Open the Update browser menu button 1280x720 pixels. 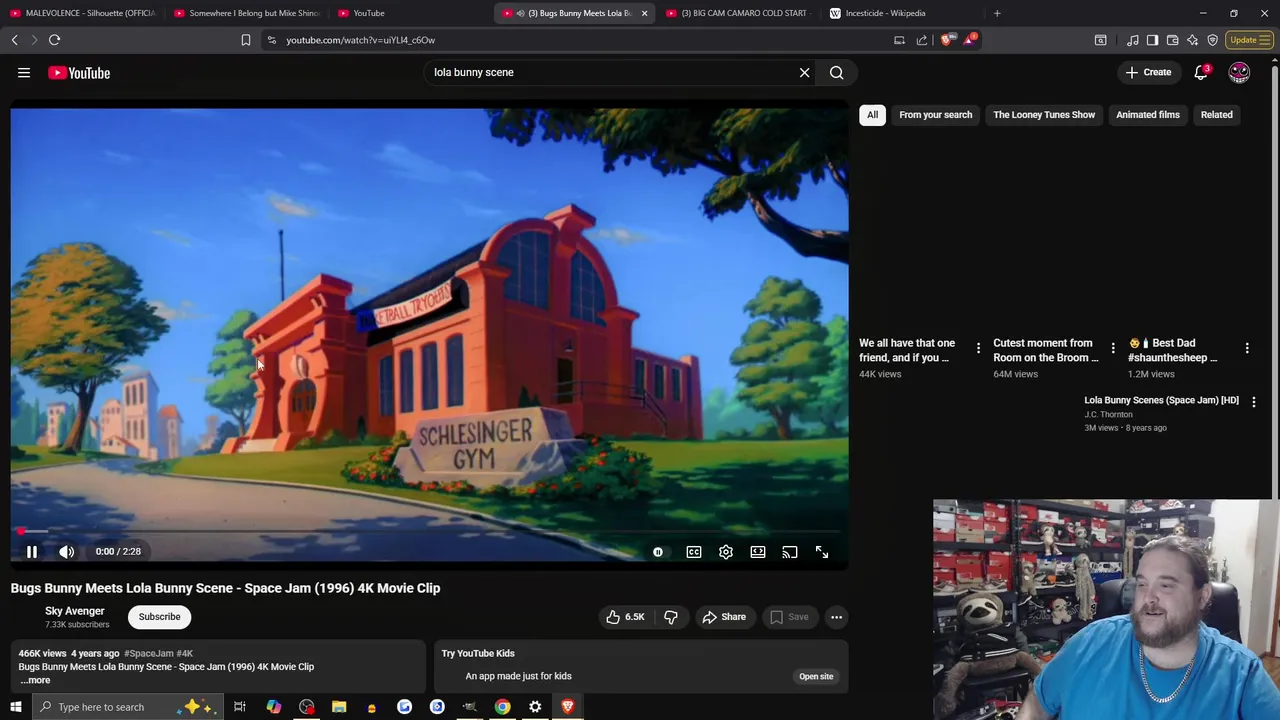coord(1250,40)
